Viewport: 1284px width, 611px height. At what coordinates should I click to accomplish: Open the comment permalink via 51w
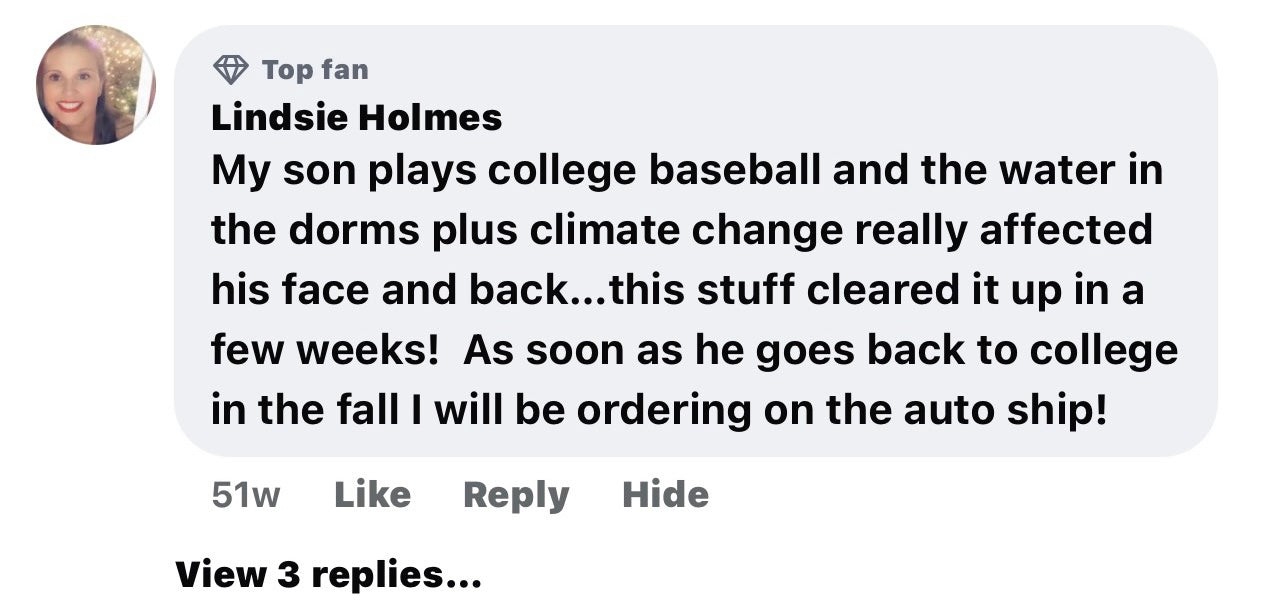click(246, 495)
